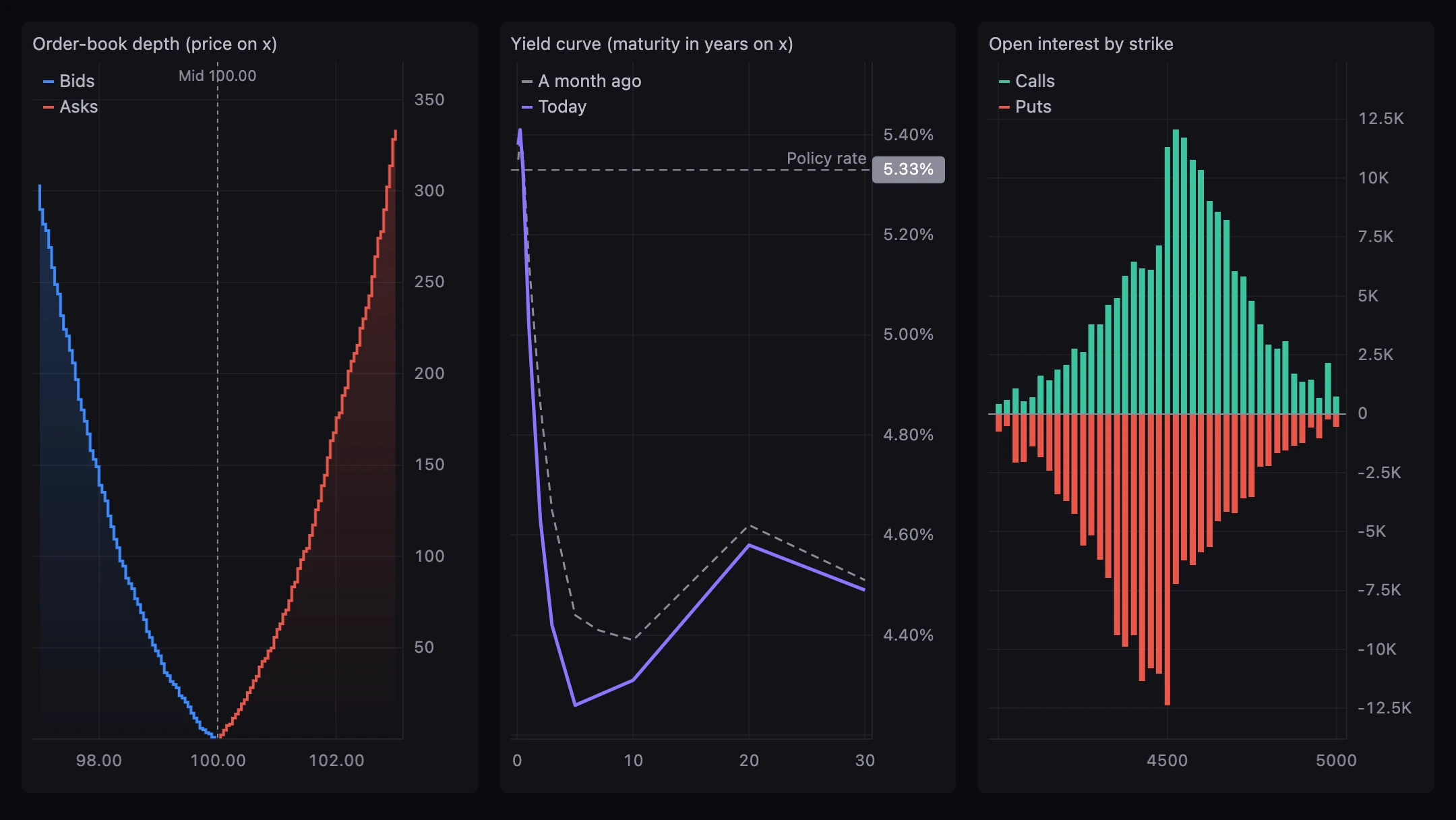Image resolution: width=1456 pixels, height=820 pixels.
Task: Click the 5.20% yield axis label
Action: coord(909,235)
